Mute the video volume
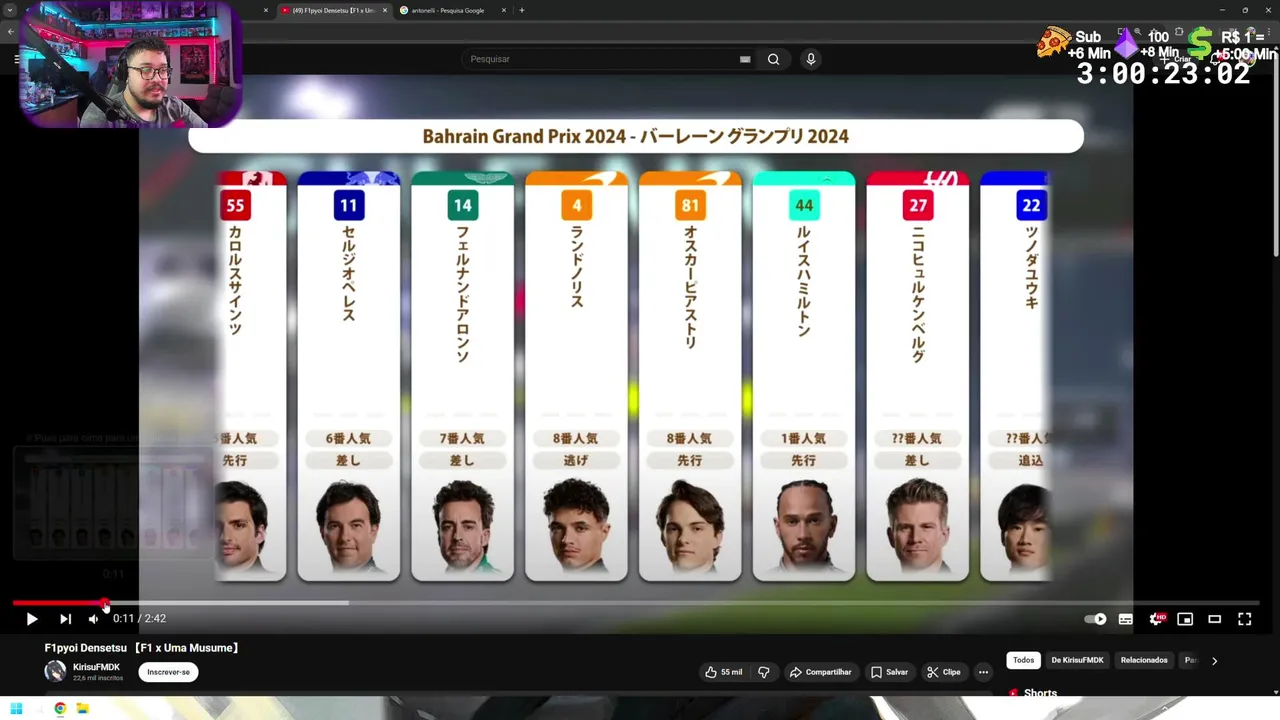1280x720 pixels. [93, 619]
